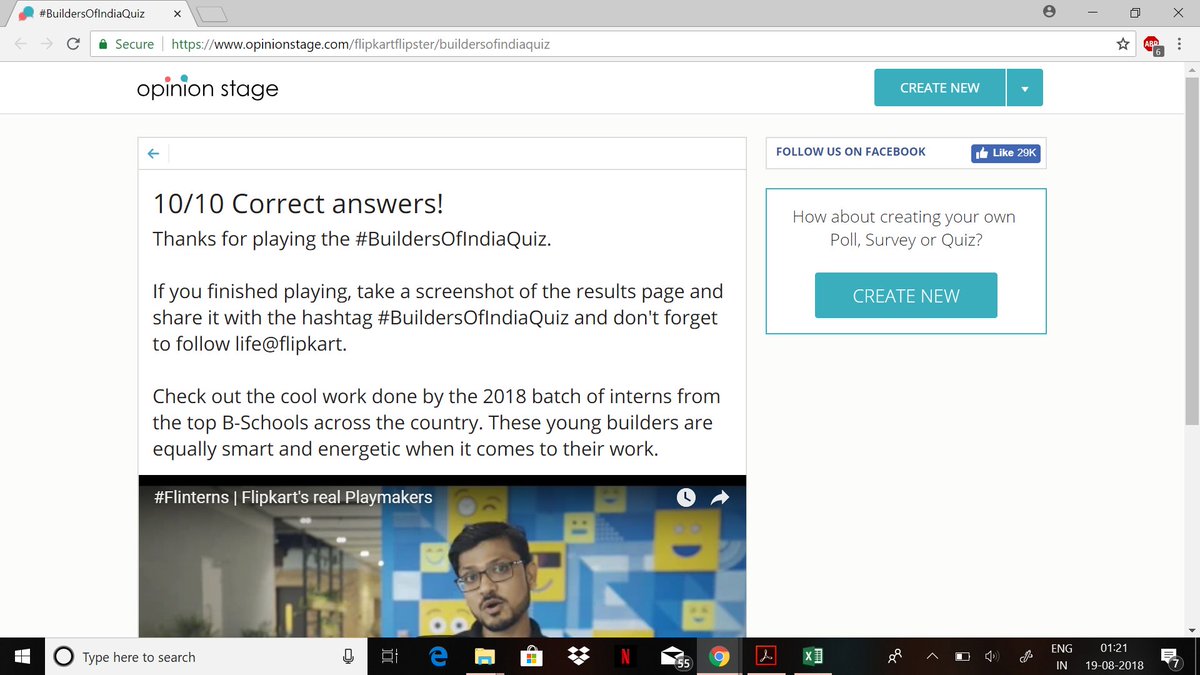Reload the page with refresh icon
This screenshot has width=1200, height=675.
point(73,44)
